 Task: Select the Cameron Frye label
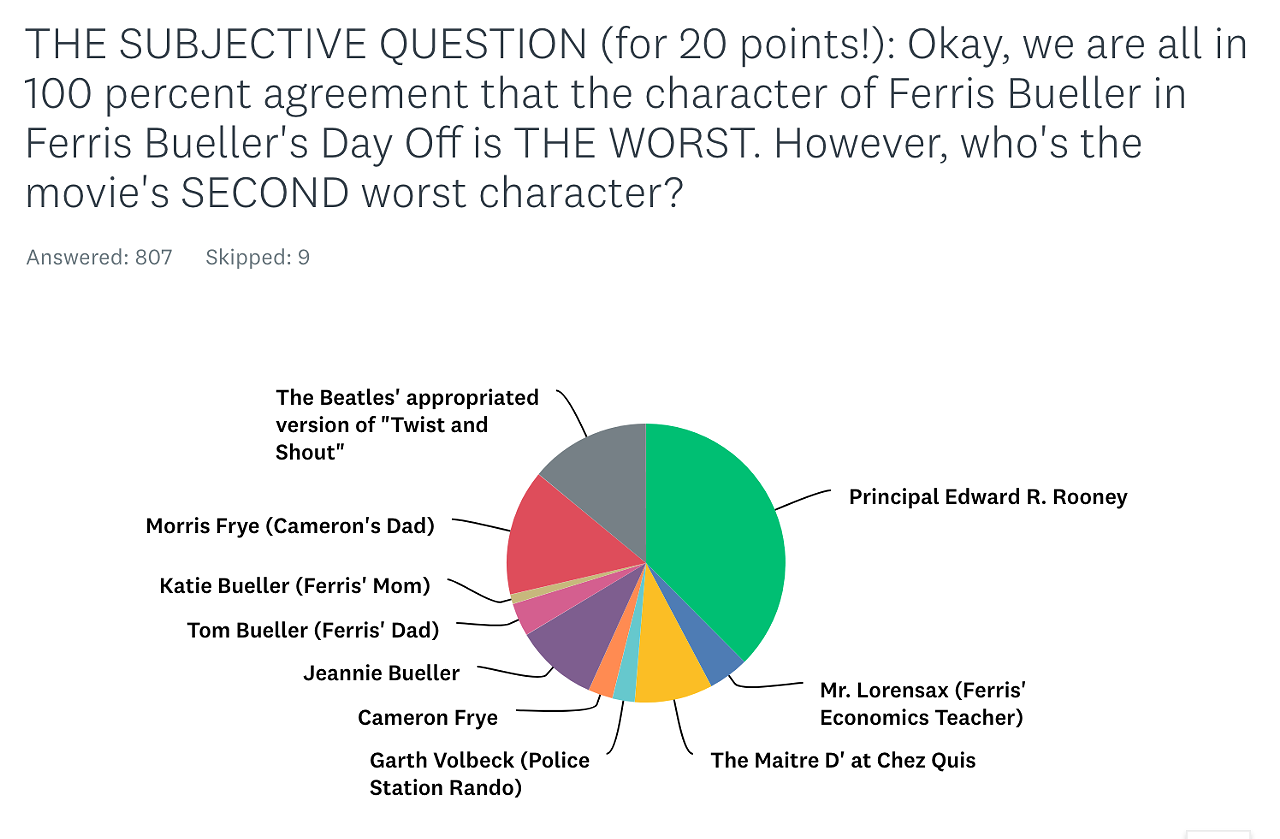428,718
